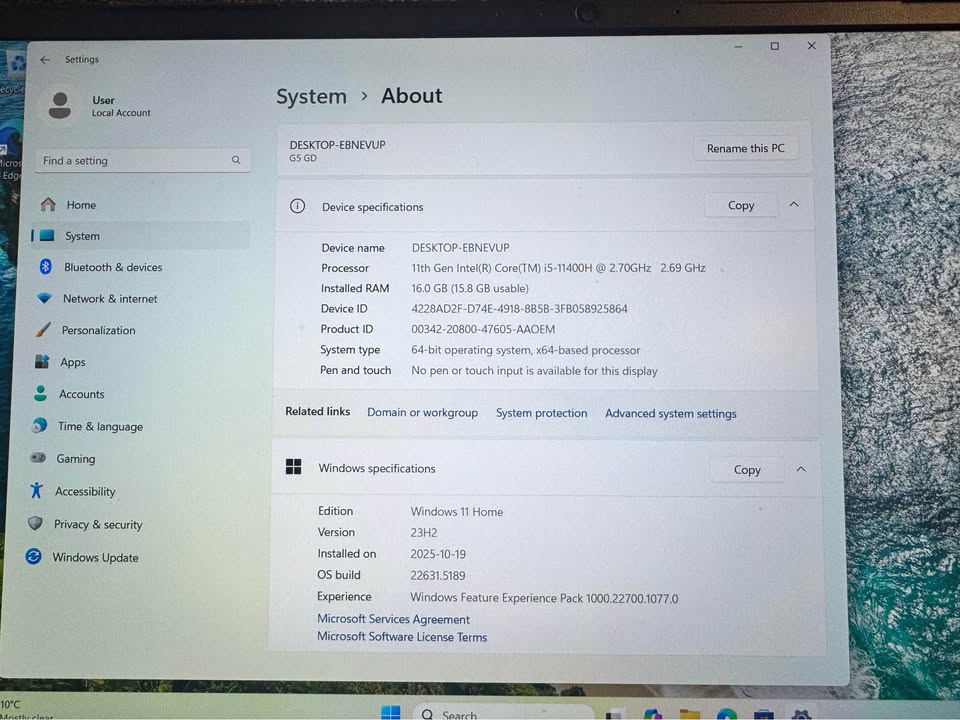
Task: Click the Edition Windows 11 Home value
Action: [456, 512]
